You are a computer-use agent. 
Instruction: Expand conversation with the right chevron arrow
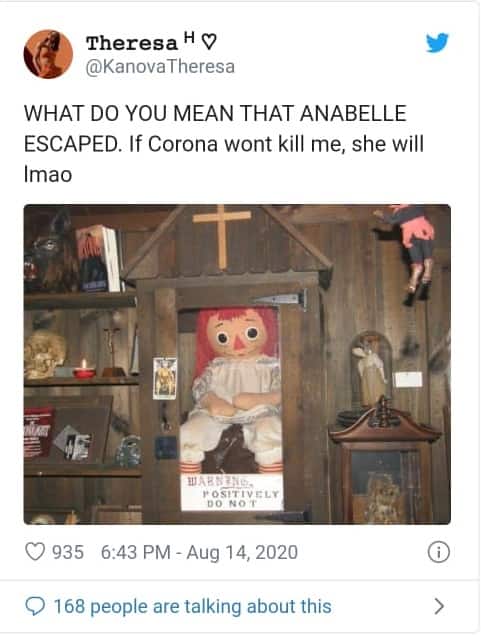point(439,606)
